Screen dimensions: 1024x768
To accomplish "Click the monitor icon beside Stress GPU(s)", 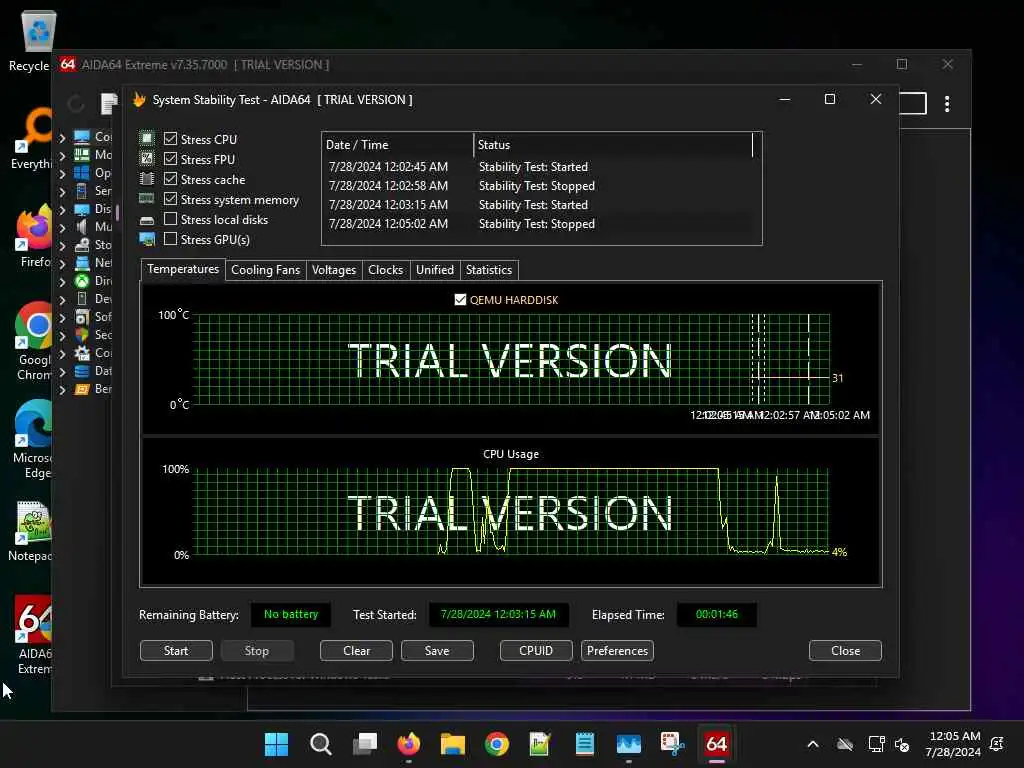I will [x=147, y=240].
